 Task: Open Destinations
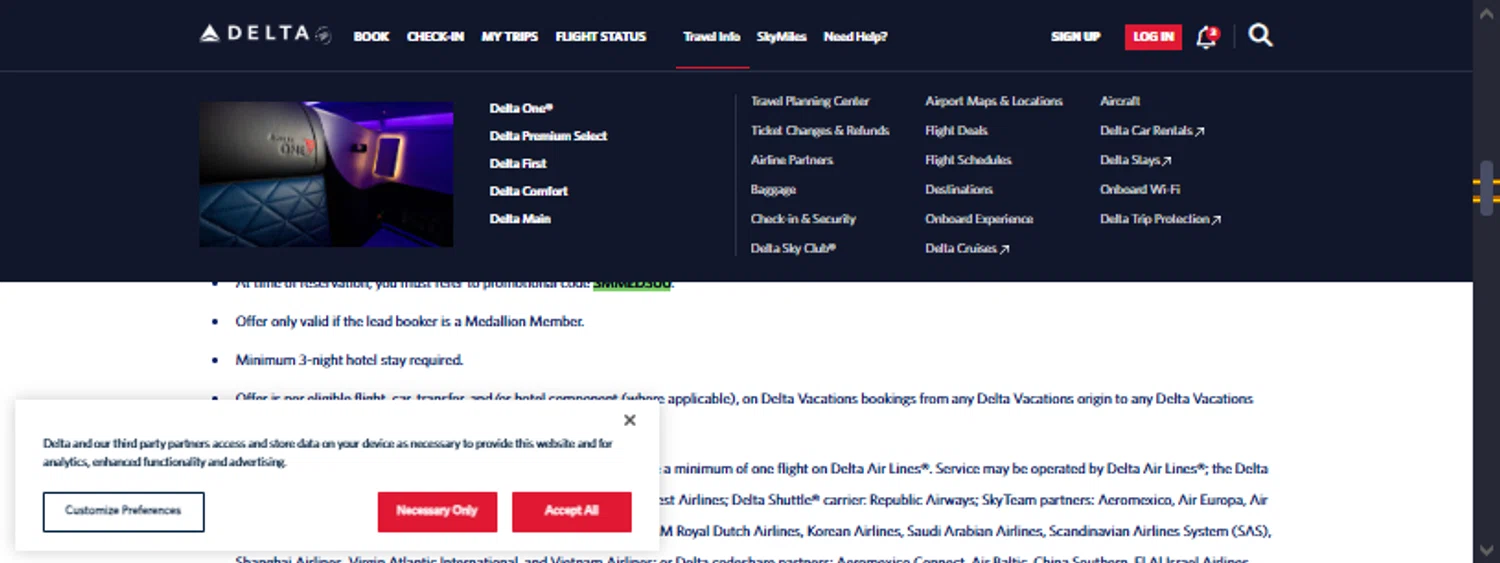tap(959, 189)
